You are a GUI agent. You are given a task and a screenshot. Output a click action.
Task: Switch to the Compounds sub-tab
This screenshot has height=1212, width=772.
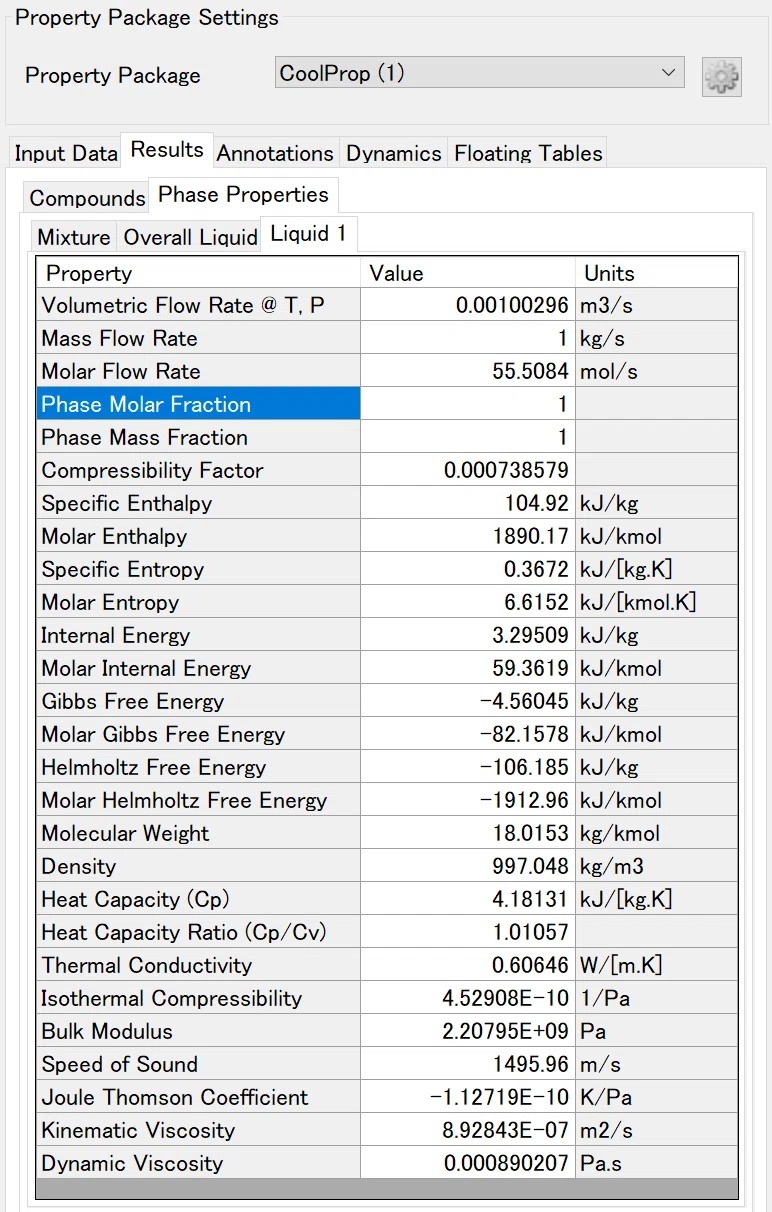click(x=87, y=198)
